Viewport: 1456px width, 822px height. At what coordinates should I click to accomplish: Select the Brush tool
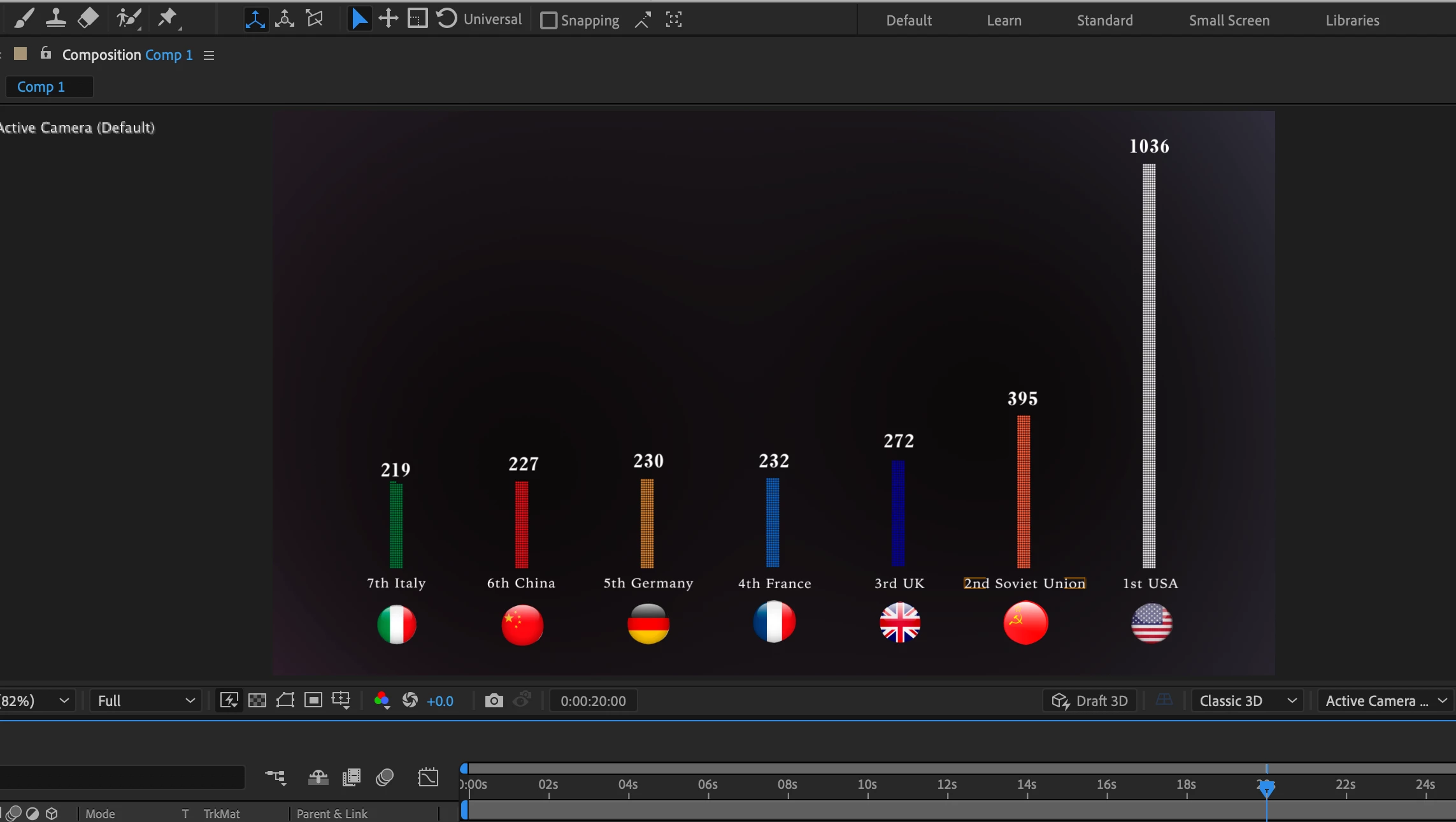click(24, 18)
